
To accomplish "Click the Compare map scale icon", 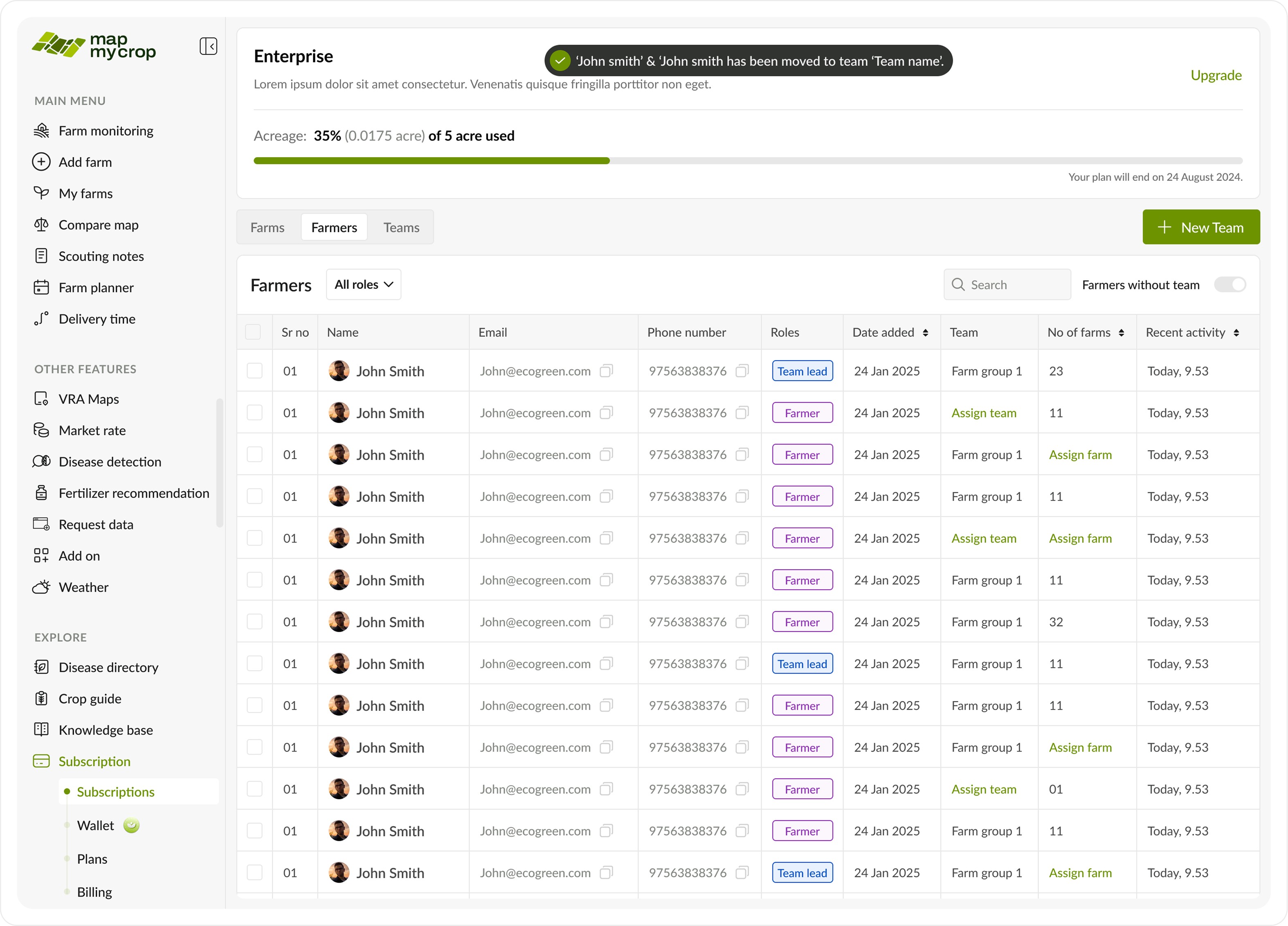I will pos(41,224).
